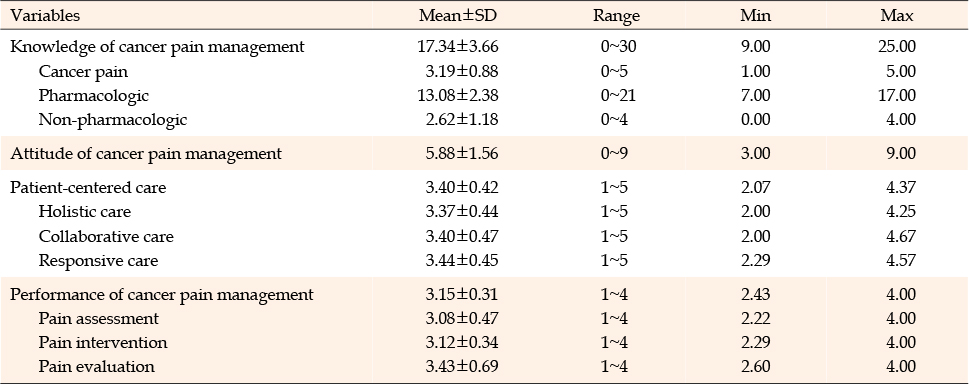Select the Pain assessment row label
This screenshot has height=387, width=969.
click(99, 318)
